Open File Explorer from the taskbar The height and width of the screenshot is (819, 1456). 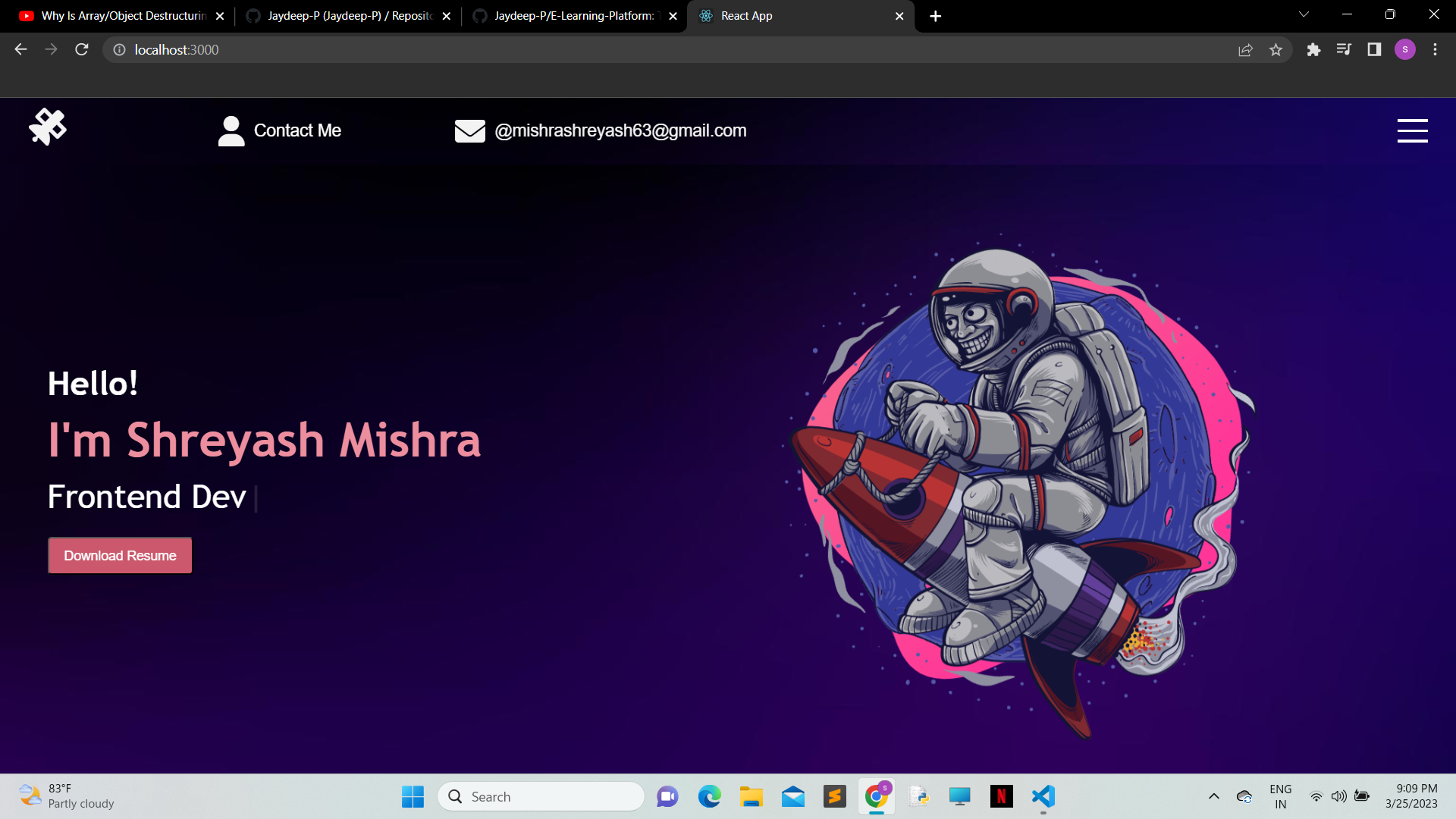pyautogui.click(x=752, y=796)
